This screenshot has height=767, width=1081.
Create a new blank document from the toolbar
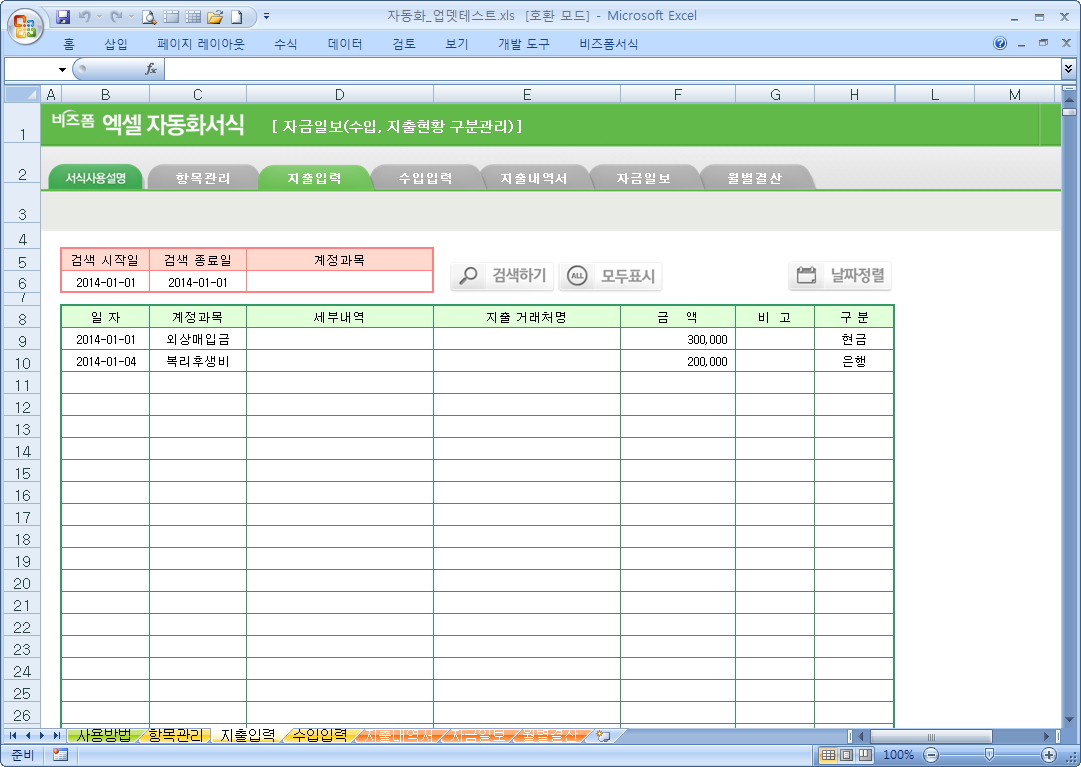coord(236,16)
